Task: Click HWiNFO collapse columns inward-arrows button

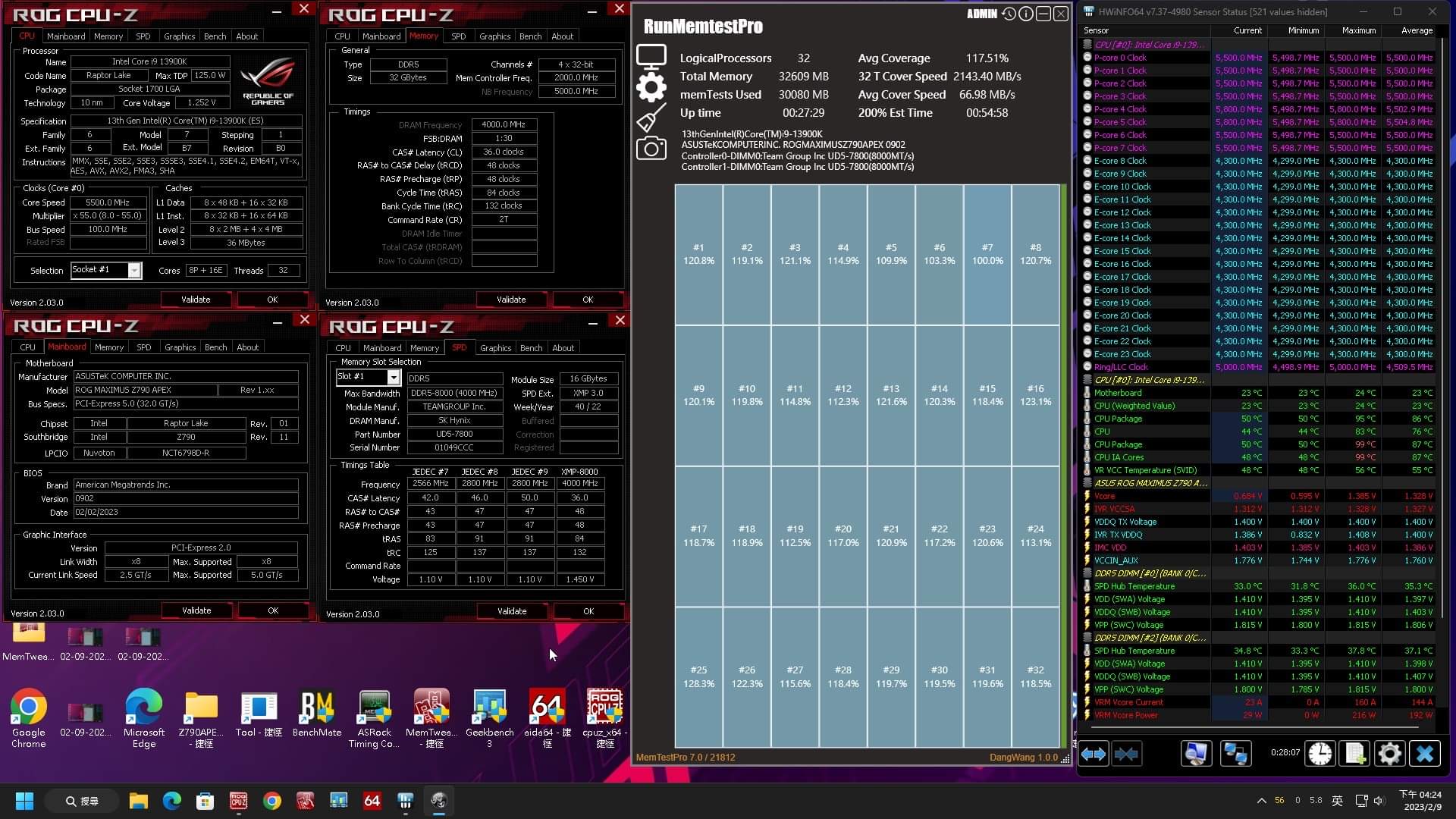Action: click(x=1127, y=754)
